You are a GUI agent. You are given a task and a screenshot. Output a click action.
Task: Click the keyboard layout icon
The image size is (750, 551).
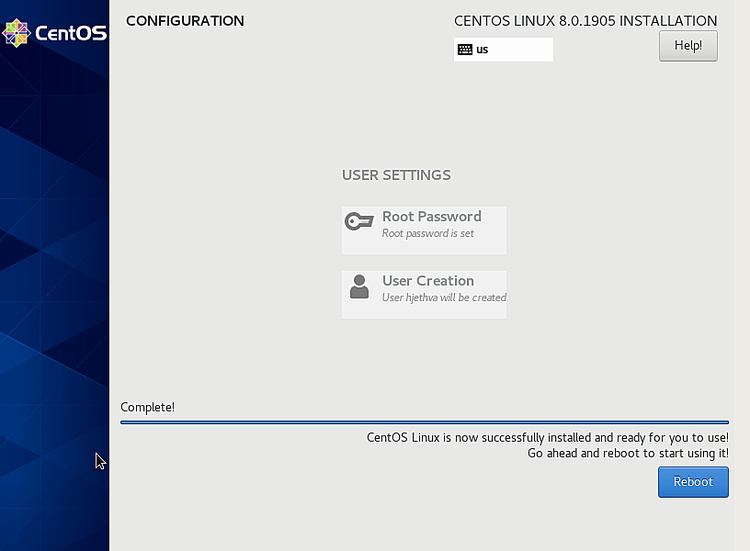465,49
